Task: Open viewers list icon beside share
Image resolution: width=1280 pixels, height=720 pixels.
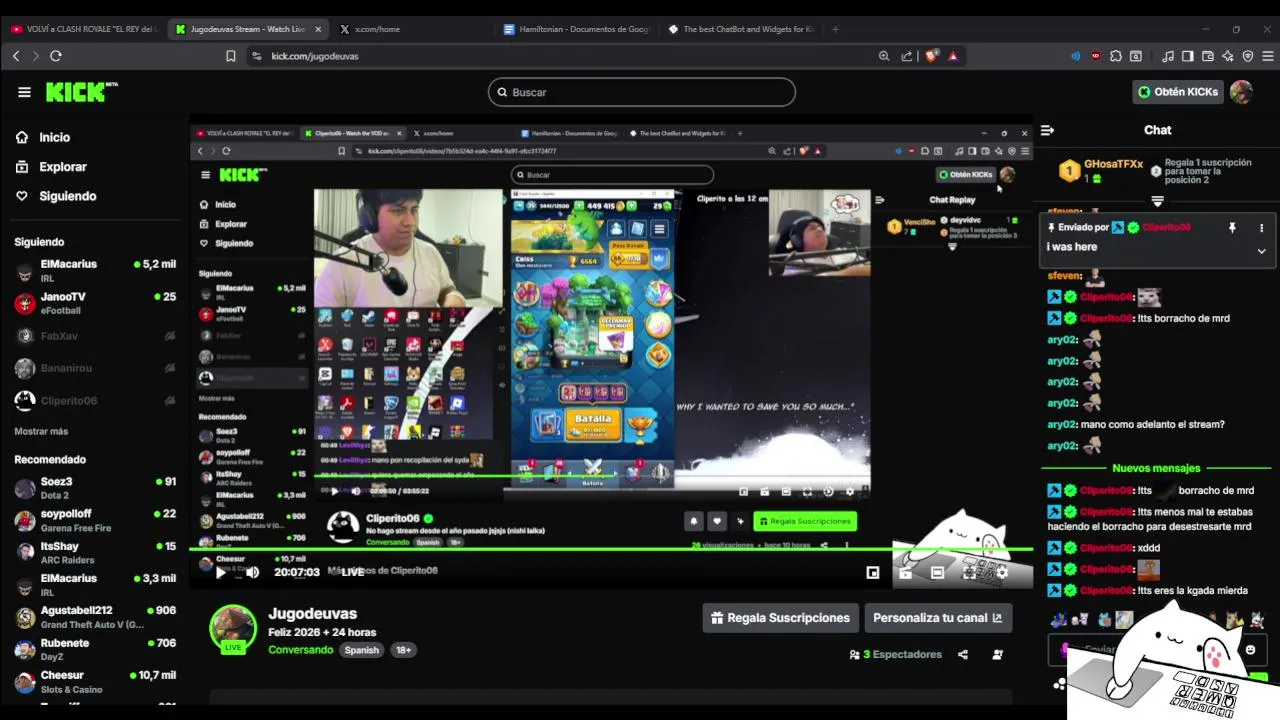Action: coord(997,655)
